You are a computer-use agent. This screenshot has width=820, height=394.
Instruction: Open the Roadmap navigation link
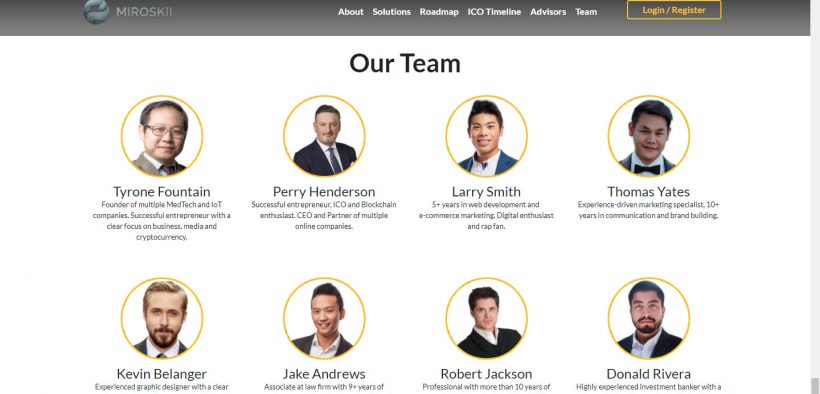(439, 12)
